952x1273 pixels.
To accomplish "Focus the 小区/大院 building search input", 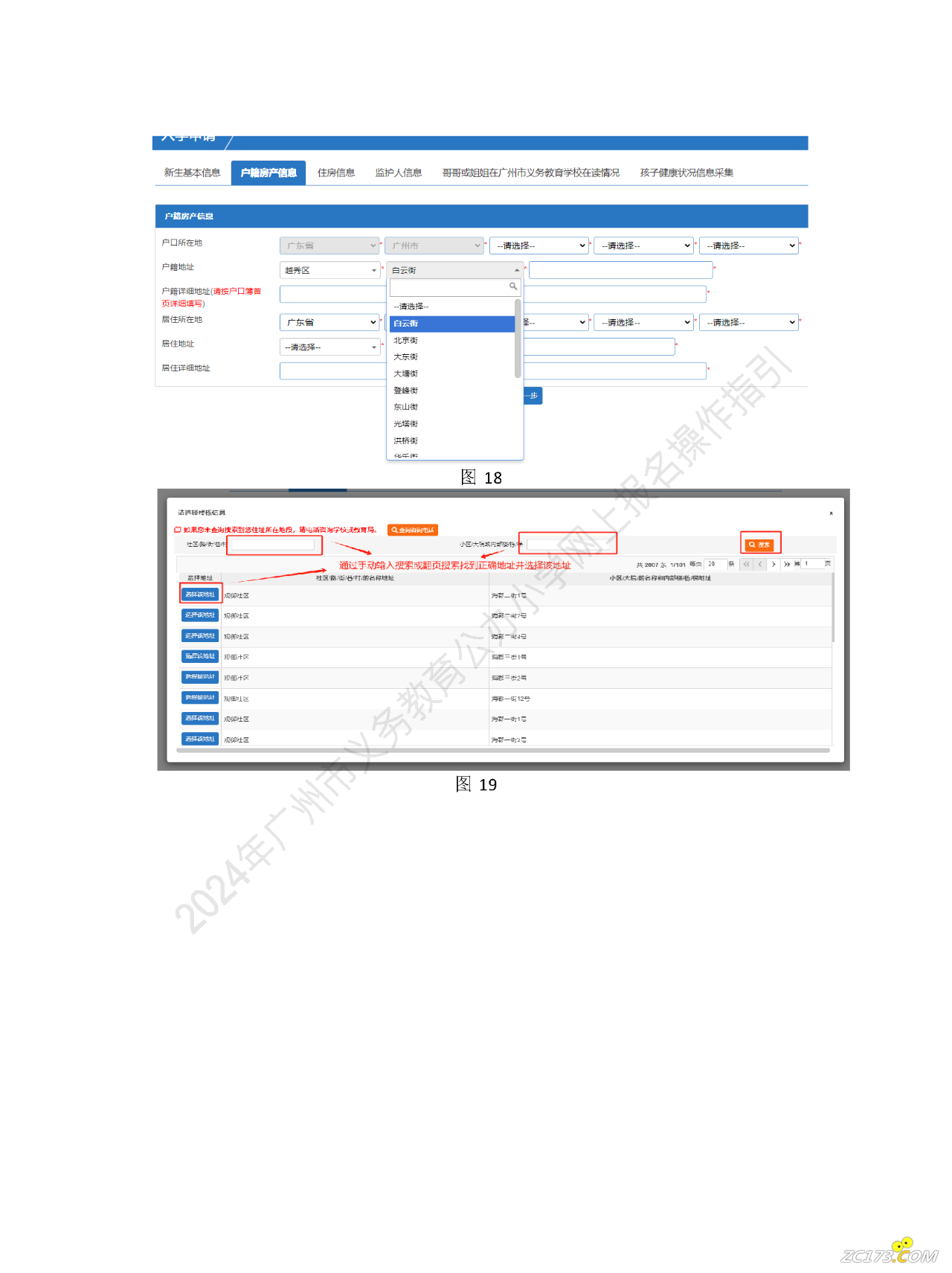I will coord(568,545).
